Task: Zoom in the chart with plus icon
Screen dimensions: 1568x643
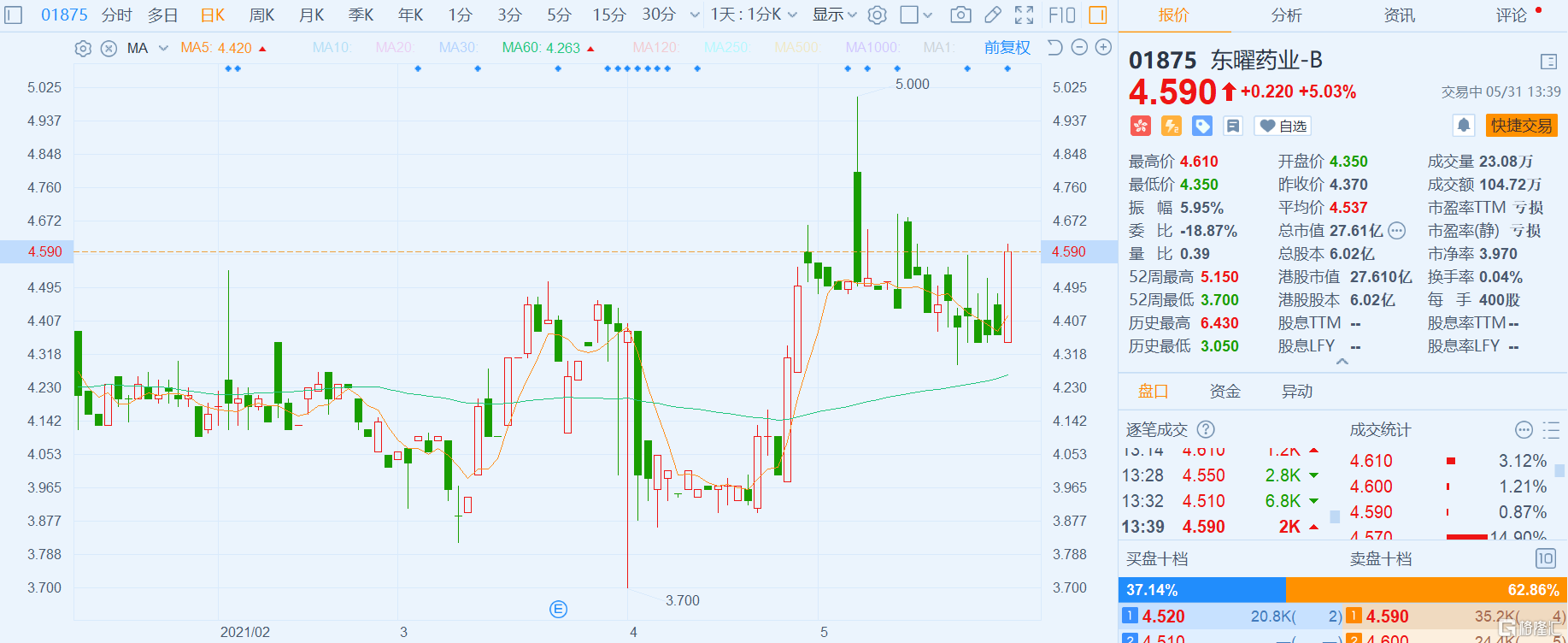Action: [1103, 48]
